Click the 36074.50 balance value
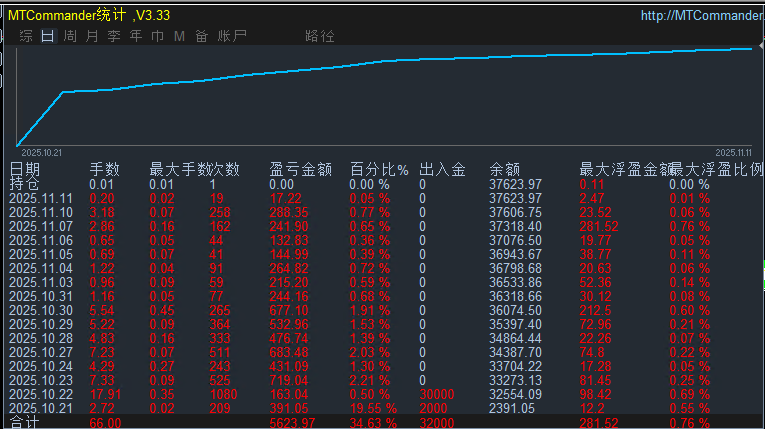Viewport: 765px width, 429px height. pyautogui.click(x=515, y=310)
